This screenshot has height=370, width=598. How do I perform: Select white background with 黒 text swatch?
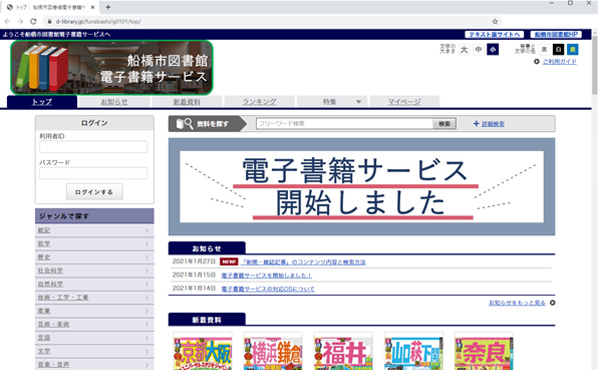[x=544, y=50]
